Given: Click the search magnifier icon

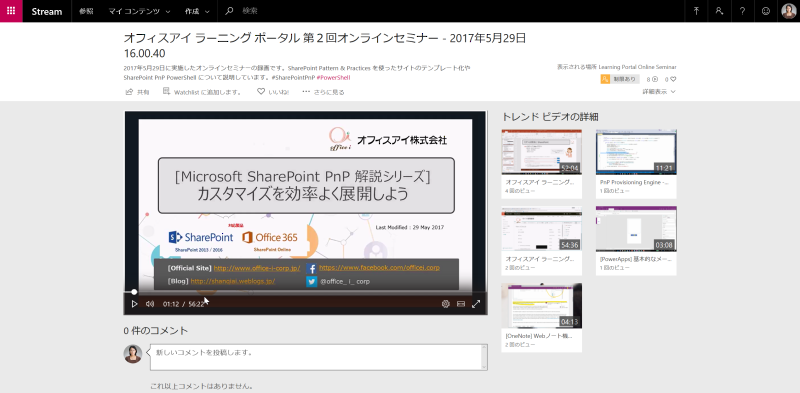Looking at the screenshot, I should tap(229, 11).
